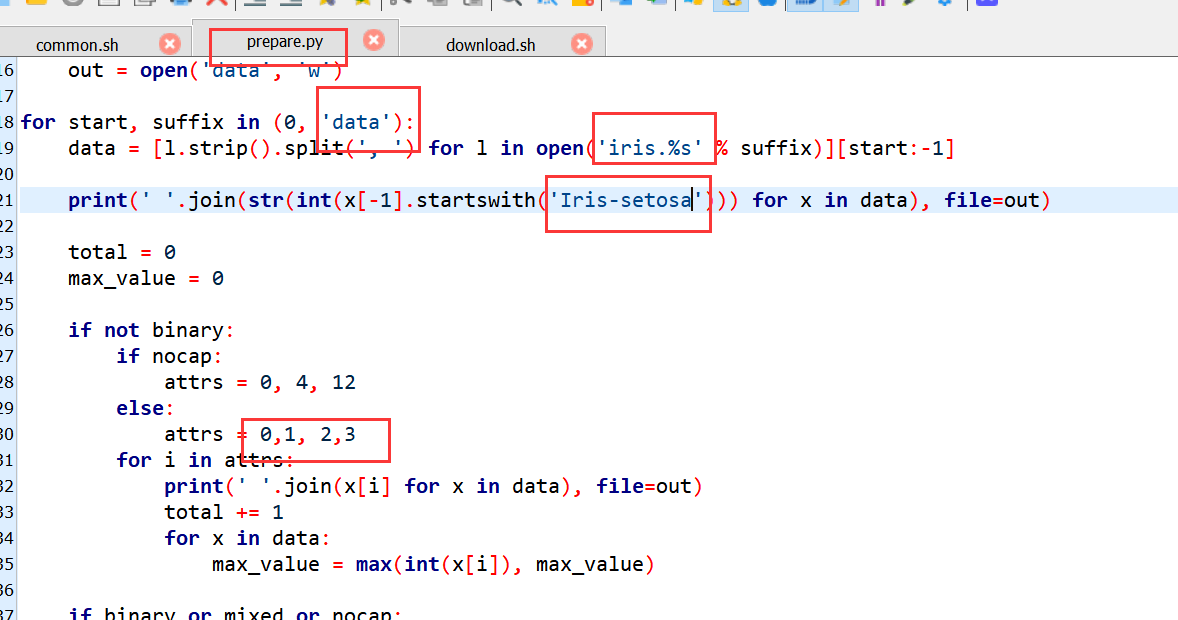1178x620 pixels.
Task: Close the download.sh tab
Action: pos(581,44)
